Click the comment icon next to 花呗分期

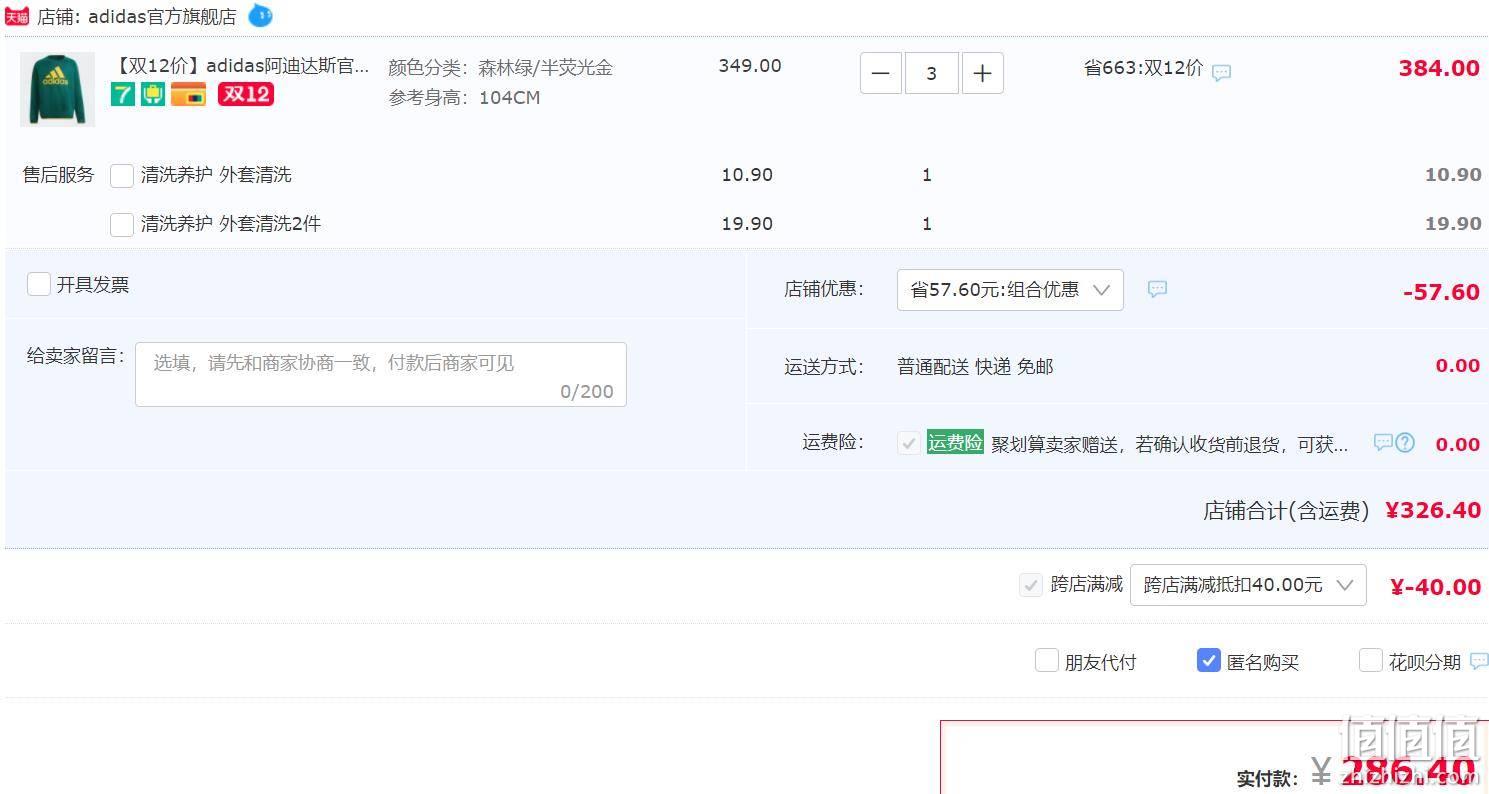1479,661
